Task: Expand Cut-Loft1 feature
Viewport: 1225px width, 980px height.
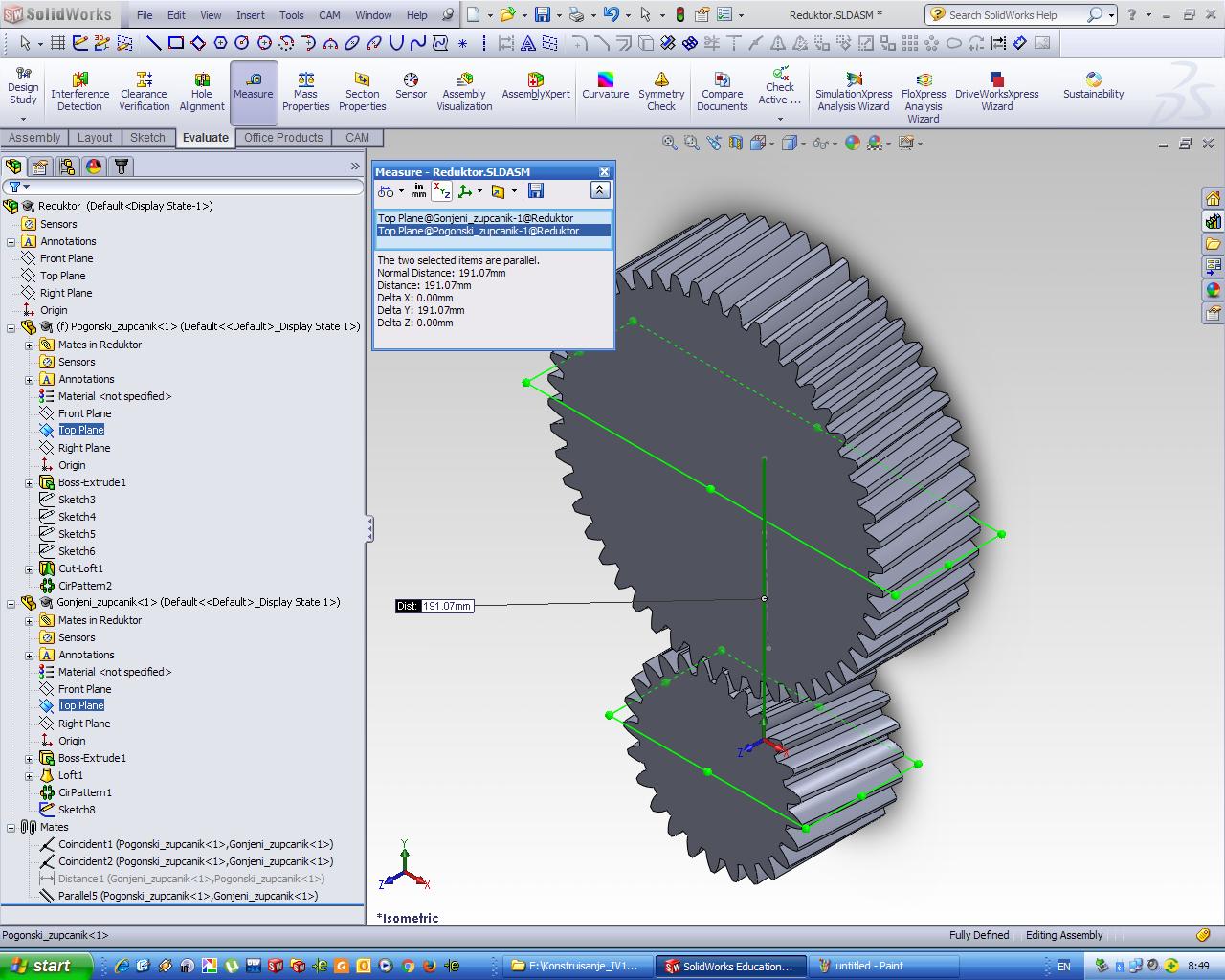Action: coord(30,569)
